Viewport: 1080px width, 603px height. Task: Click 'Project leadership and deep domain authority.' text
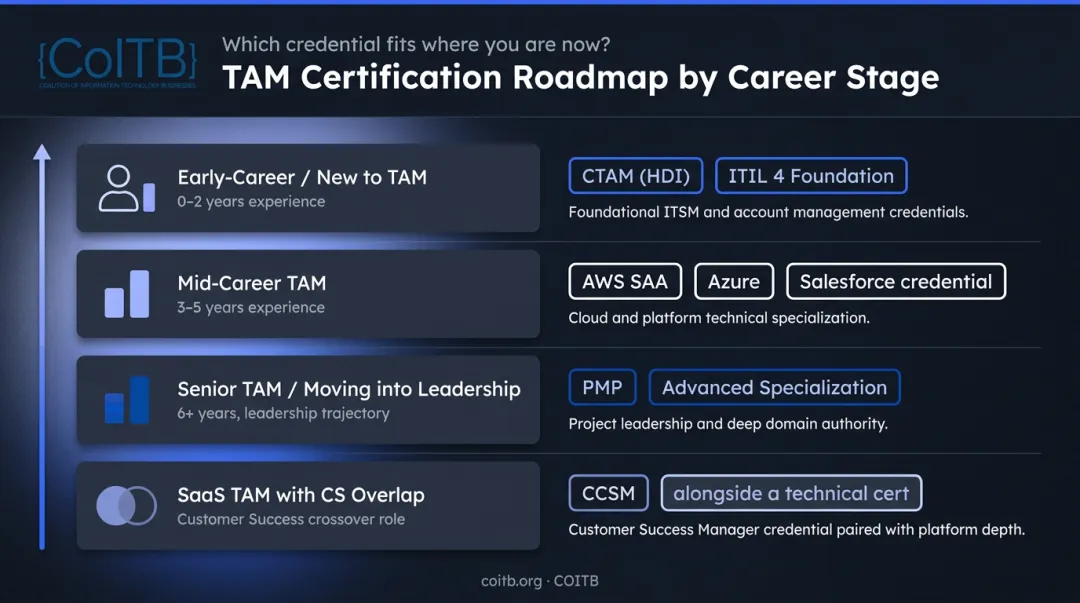(727, 424)
